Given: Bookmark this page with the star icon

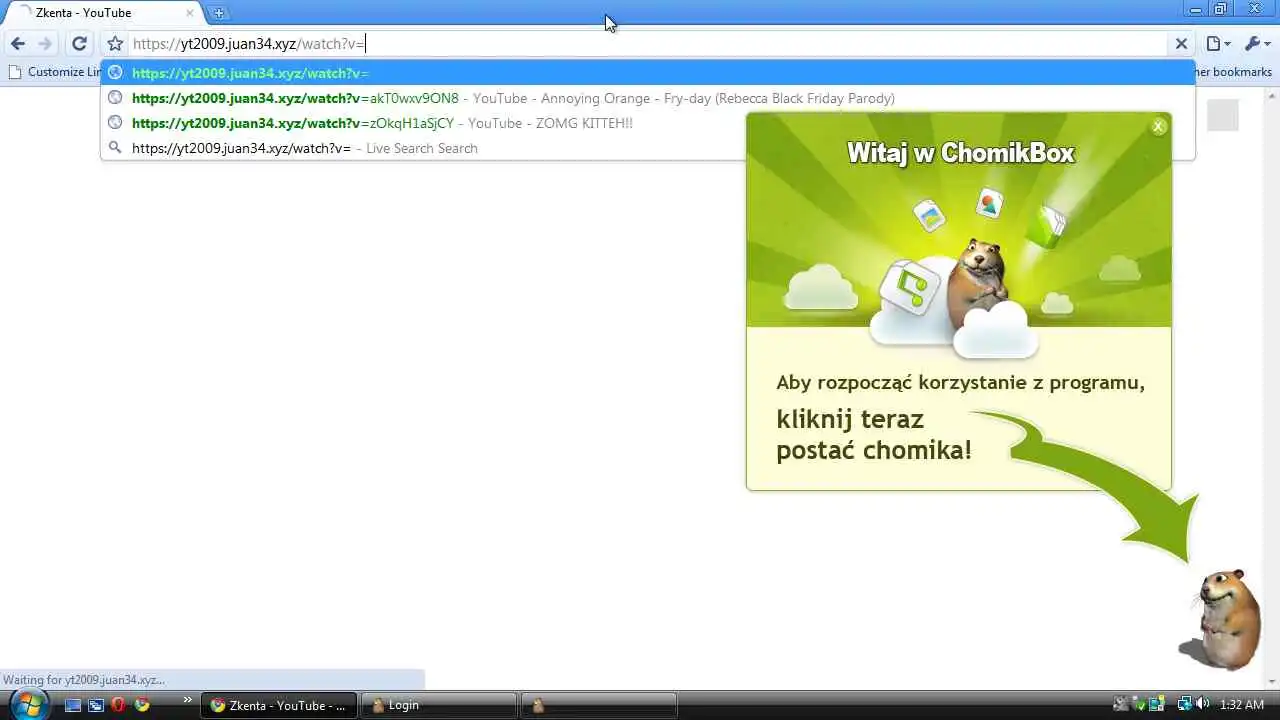Looking at the screenshot, I should [115, 44].
